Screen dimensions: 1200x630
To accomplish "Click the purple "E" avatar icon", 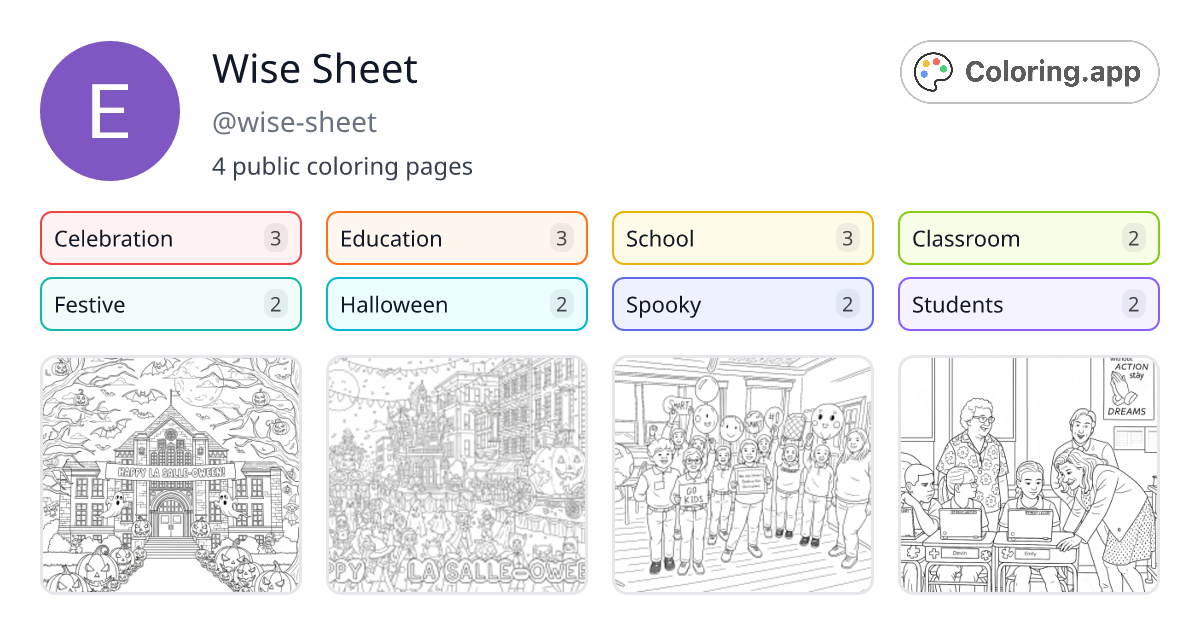I will [109, 110].
